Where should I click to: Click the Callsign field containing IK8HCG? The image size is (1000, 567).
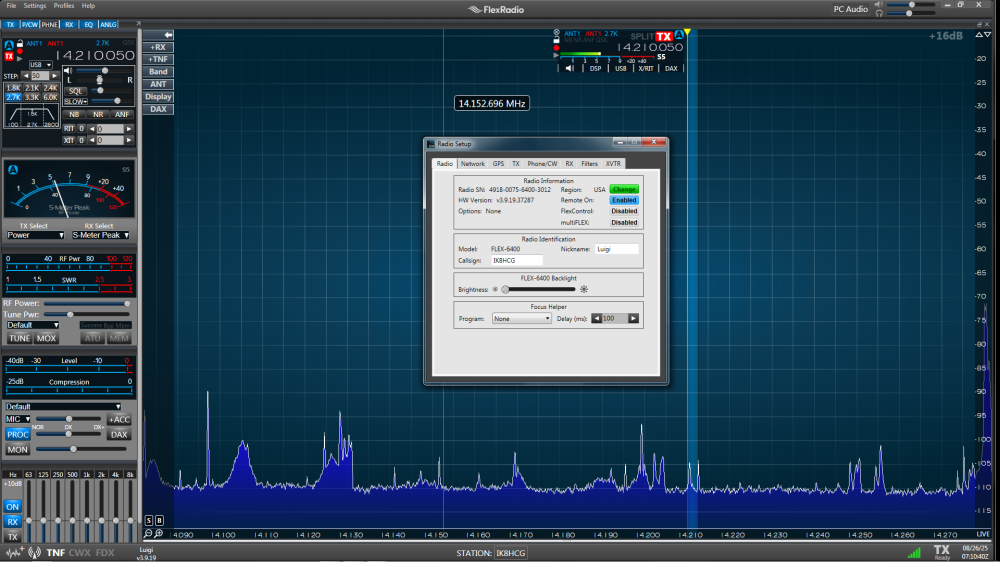click(517, 261)
